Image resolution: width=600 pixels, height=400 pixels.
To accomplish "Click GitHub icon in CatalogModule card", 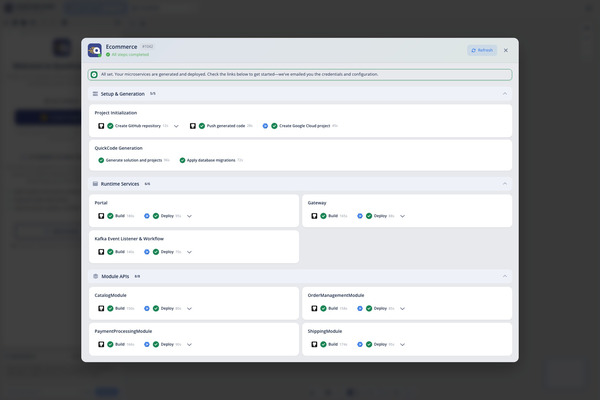I will [x=101, y=309].
